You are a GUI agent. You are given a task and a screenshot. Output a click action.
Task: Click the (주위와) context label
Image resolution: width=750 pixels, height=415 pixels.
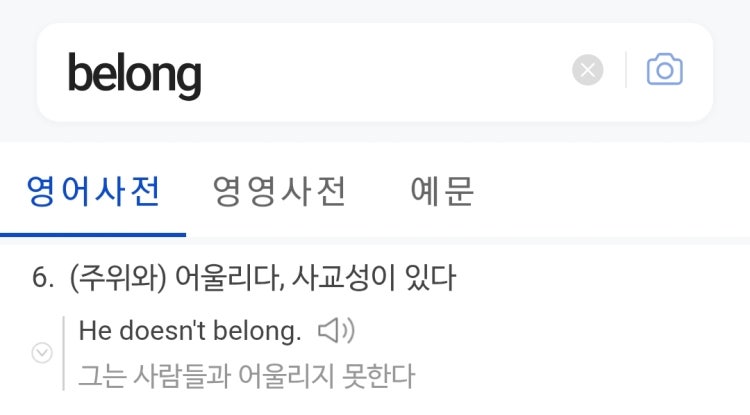coord(117,277)
